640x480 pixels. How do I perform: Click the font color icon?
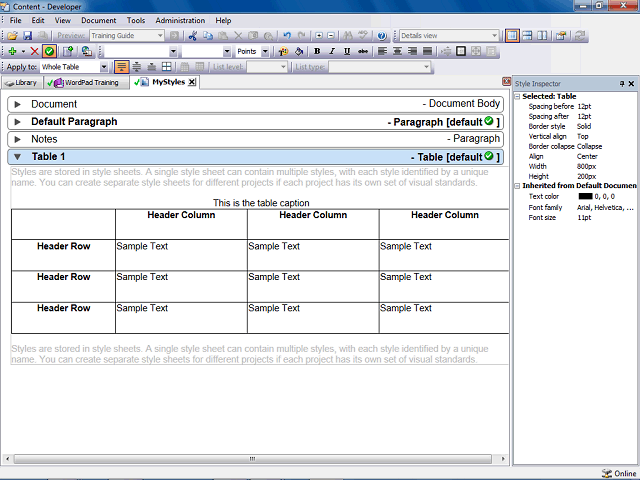[x=283, y=51]
